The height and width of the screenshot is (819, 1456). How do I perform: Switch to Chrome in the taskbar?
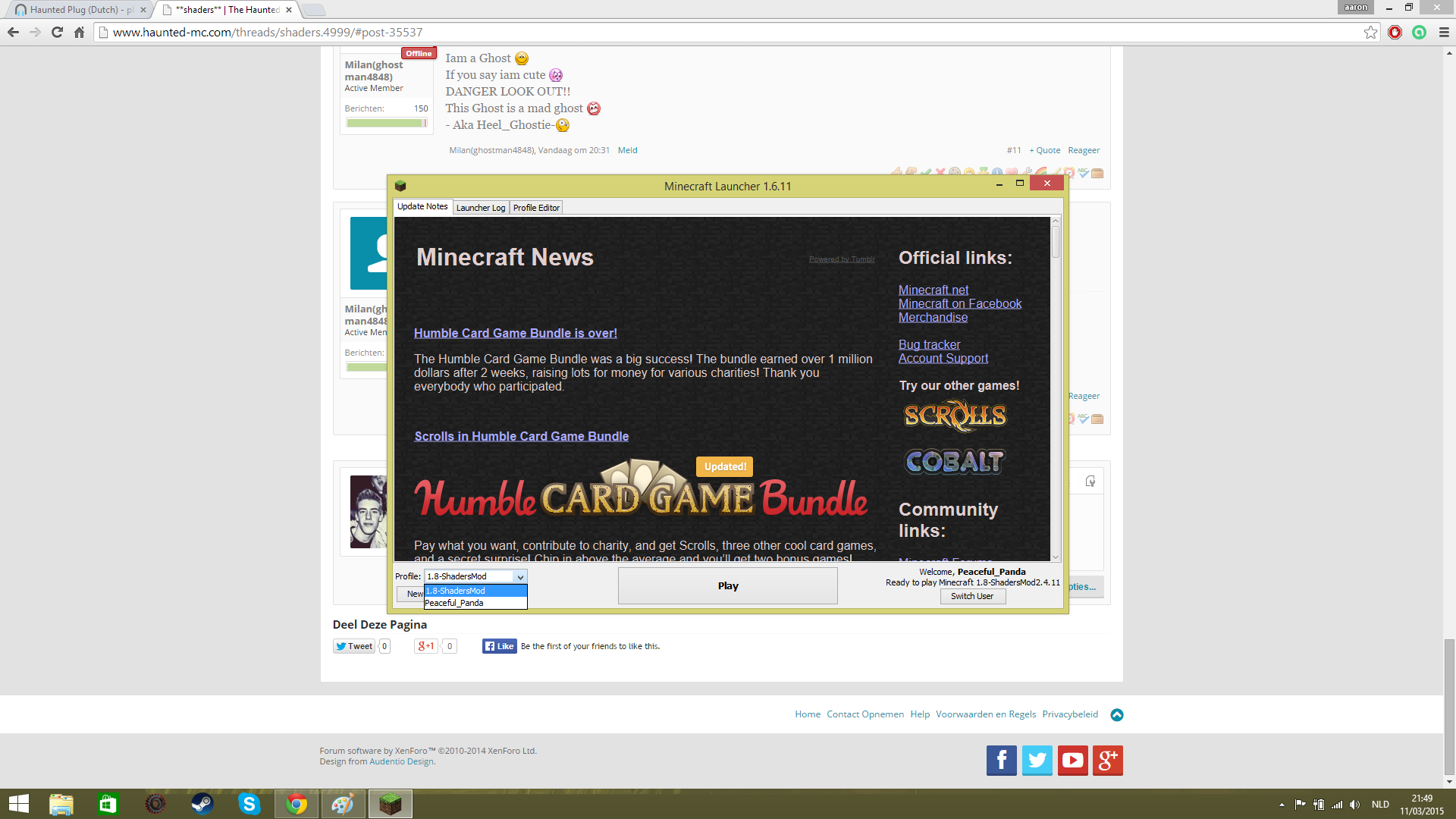coord(297,804)
